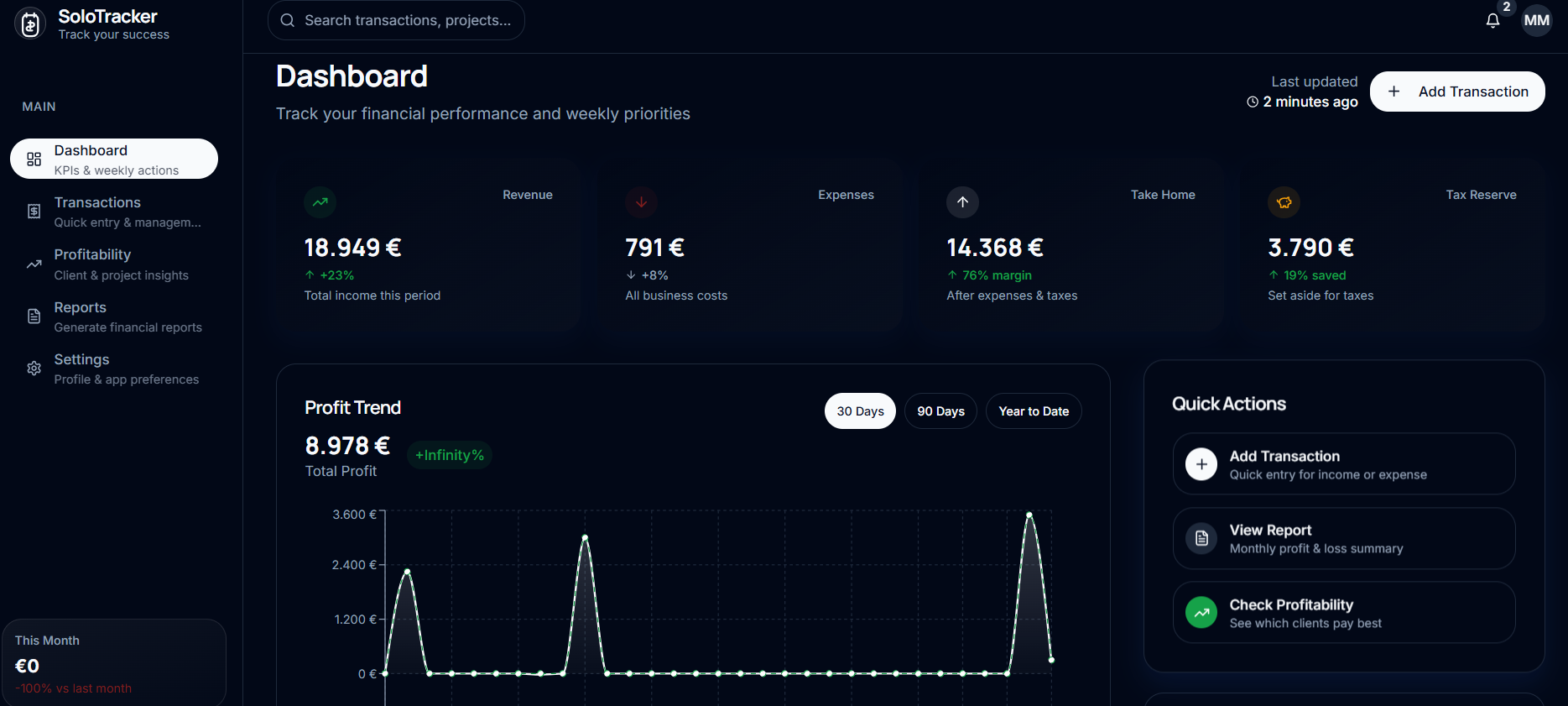Switch chart to Year to Date
Image resolution: width=1568 pixels, height=706 pixels.
click(x=1034, y=411)
